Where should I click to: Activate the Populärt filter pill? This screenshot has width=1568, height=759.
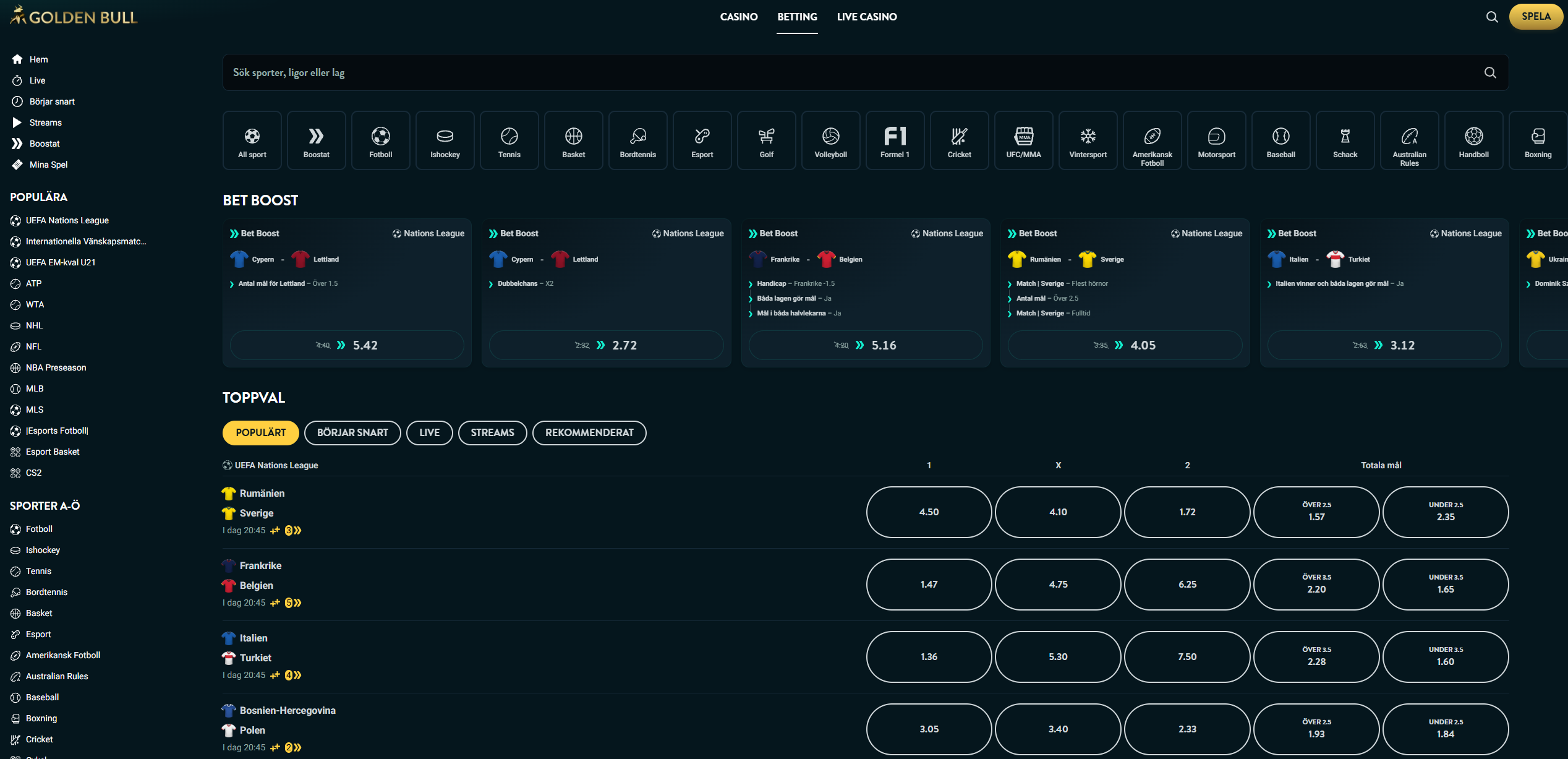(261, 433)
